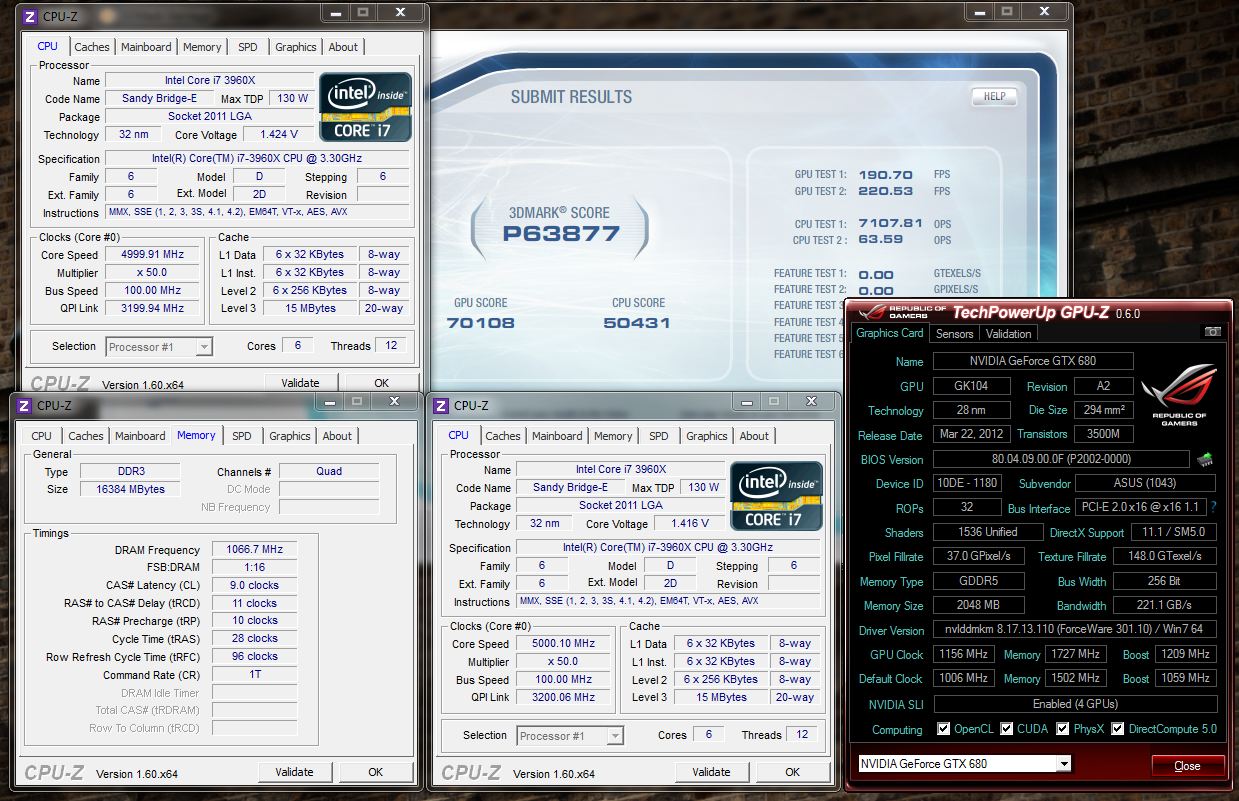Save BIOS using the chip icon

(x=1205, y=460)
